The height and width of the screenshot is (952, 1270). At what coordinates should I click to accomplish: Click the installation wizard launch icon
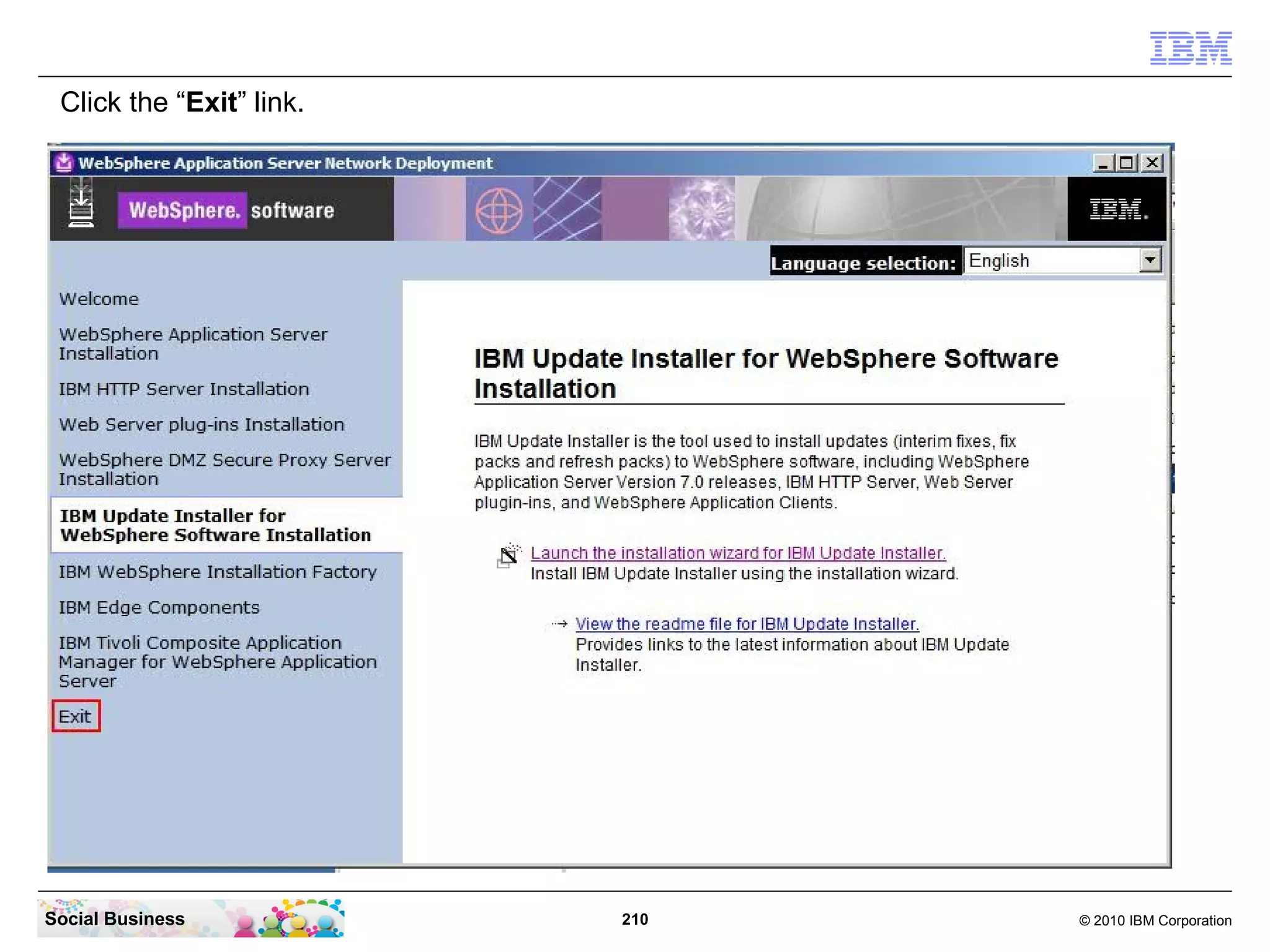[509, 555]
